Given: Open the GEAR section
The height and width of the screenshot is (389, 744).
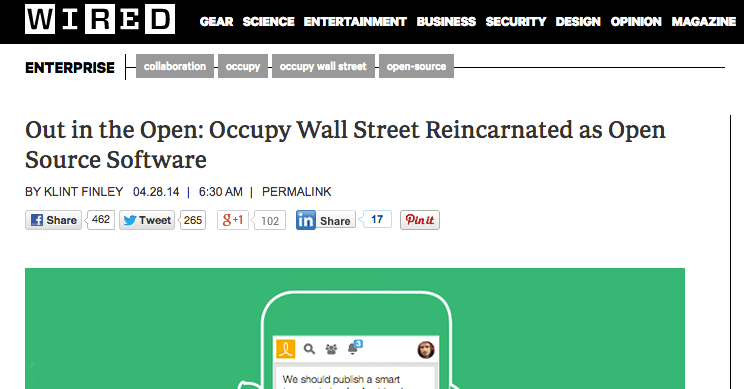Looking at the screenshot, I should click(216, 22).
